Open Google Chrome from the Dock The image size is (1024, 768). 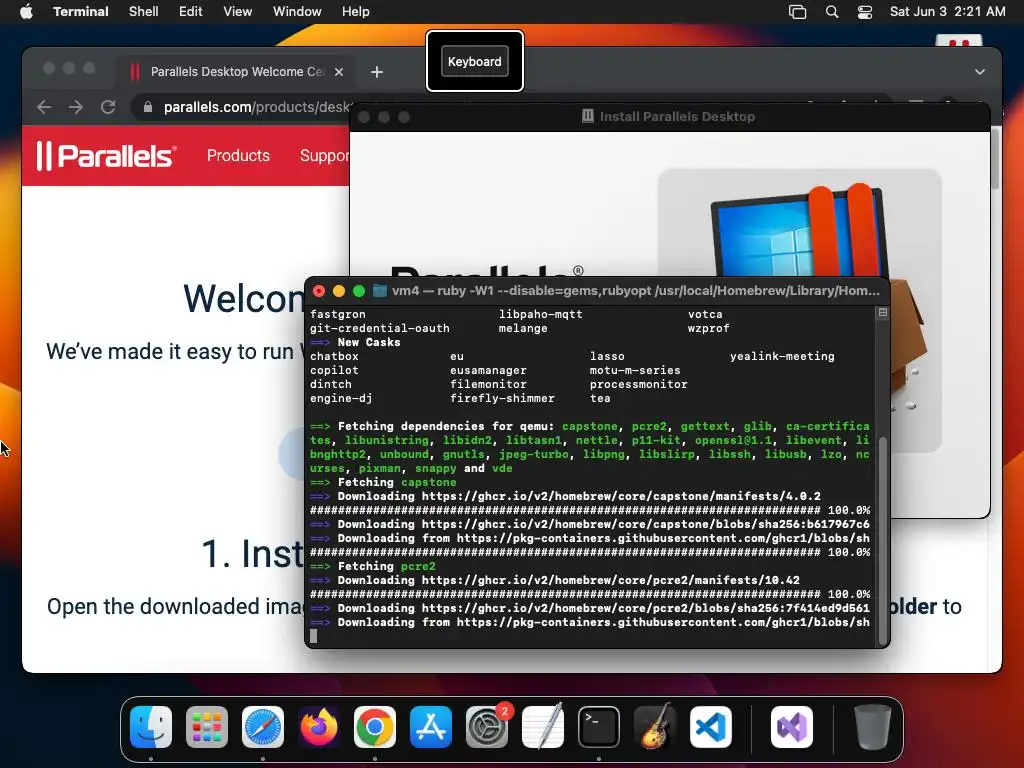tap(375, 727)
